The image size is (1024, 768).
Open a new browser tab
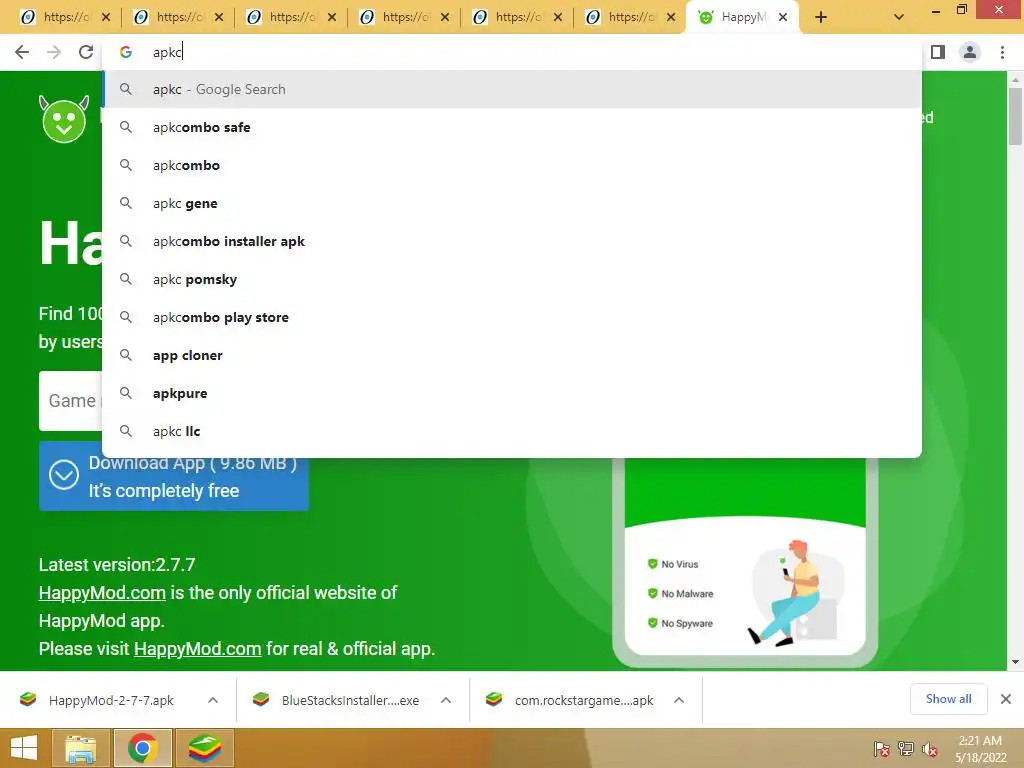pos(821,18)
